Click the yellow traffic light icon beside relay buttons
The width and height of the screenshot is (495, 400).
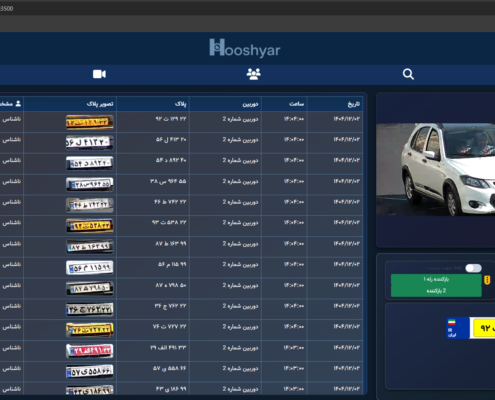(x=487, y=280)
